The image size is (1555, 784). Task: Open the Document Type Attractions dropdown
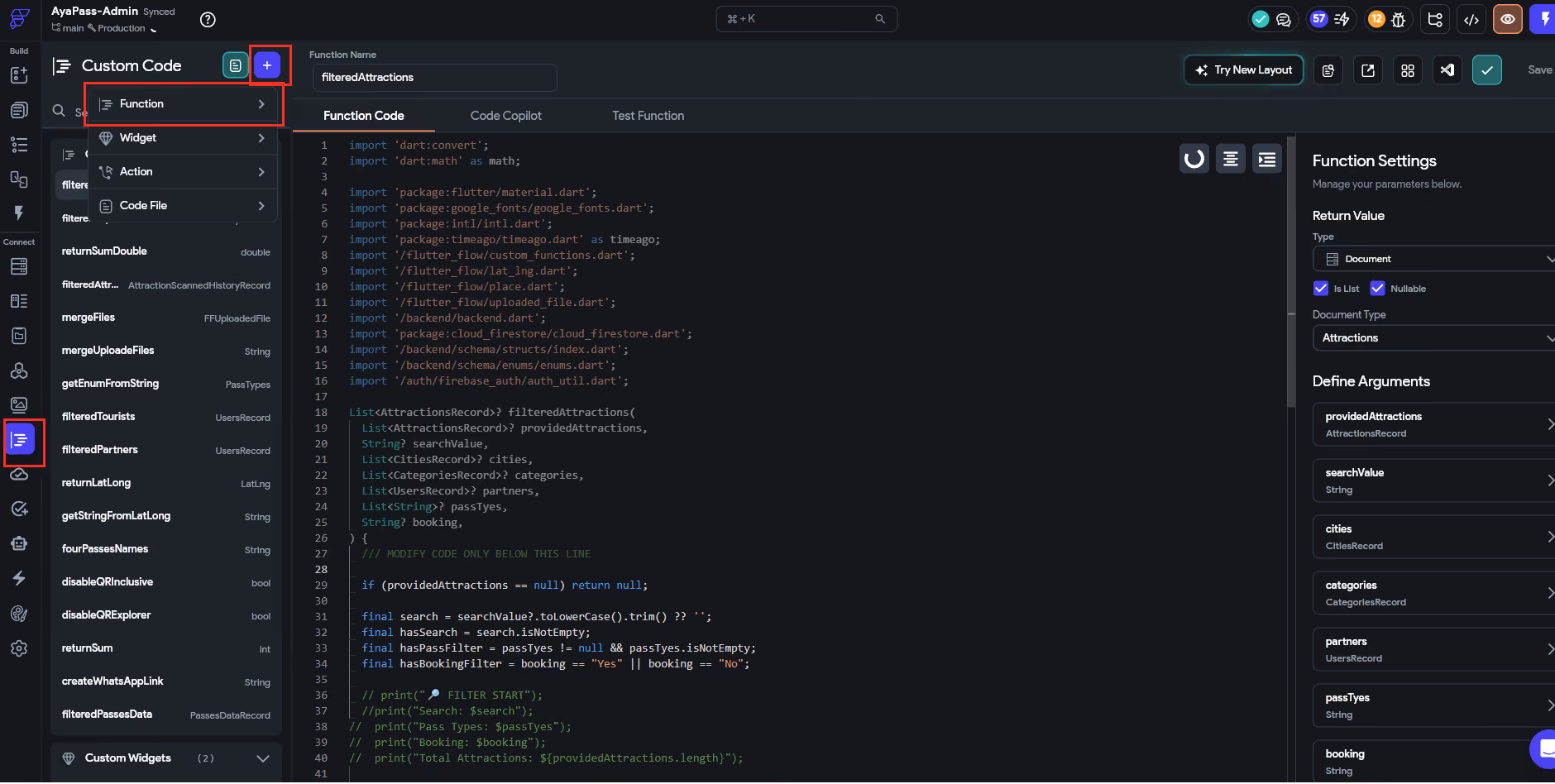(1433, 338)
